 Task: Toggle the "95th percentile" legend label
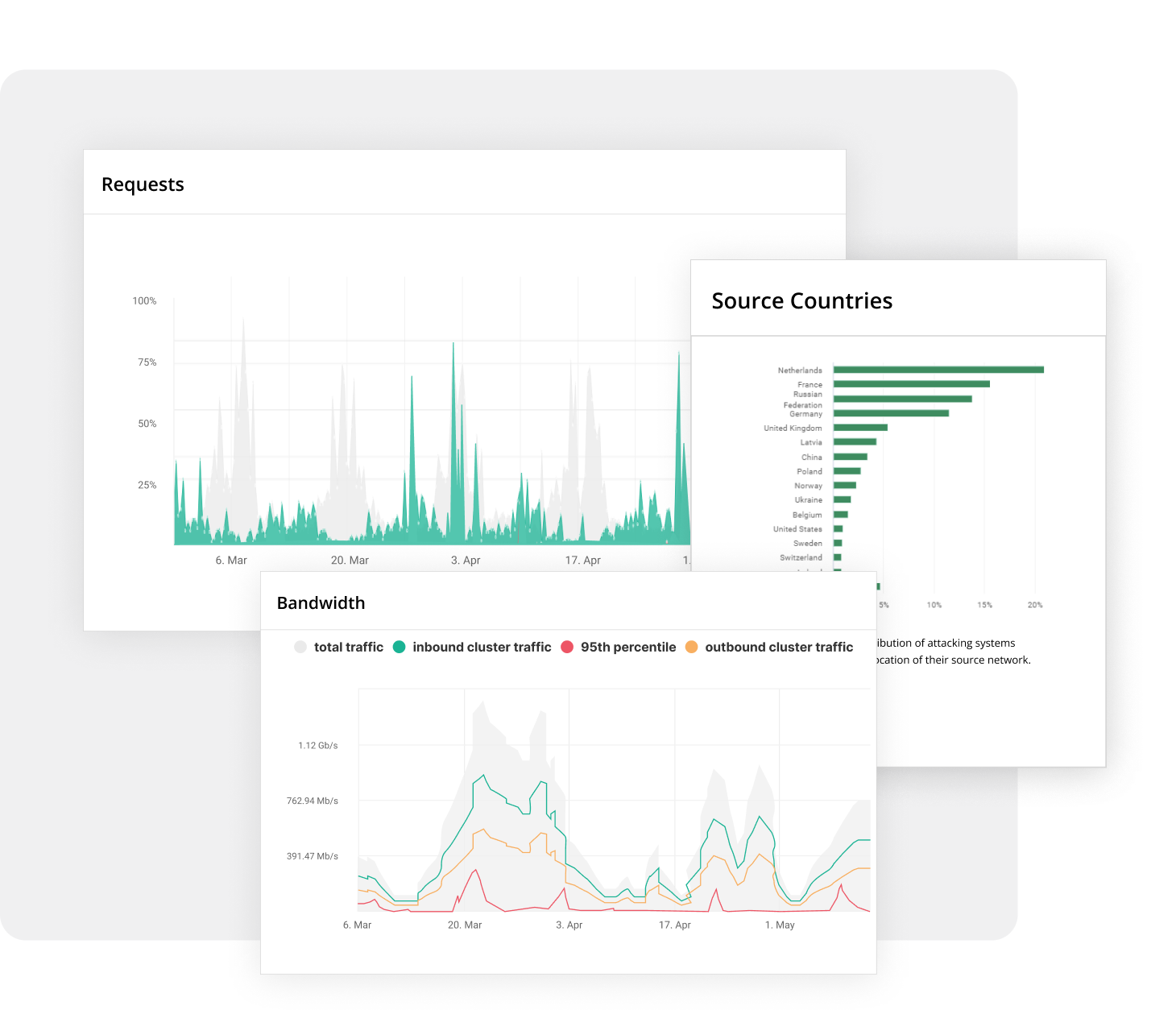[x=628, y=647]
